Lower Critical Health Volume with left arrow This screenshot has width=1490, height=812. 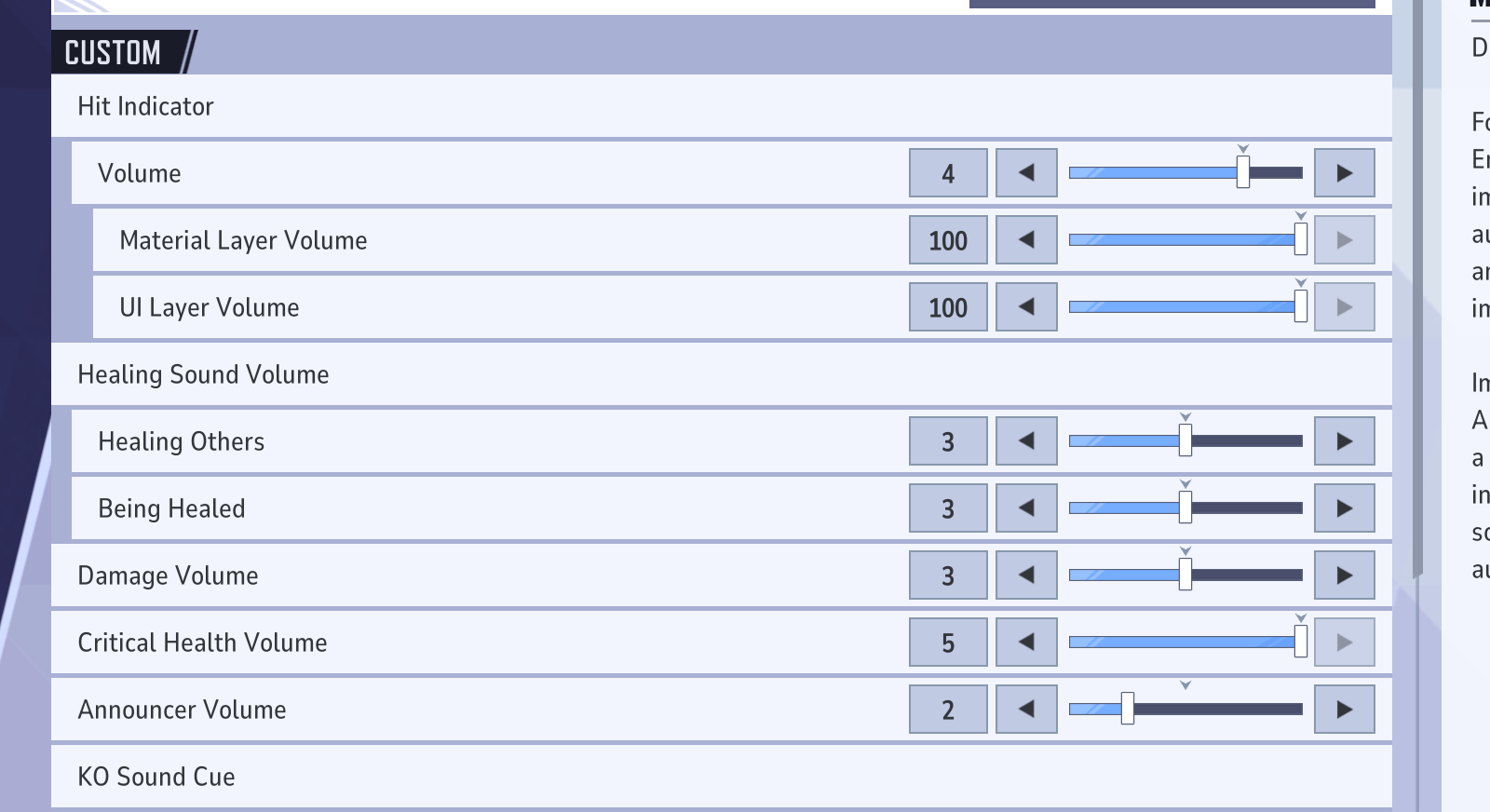1026,643
